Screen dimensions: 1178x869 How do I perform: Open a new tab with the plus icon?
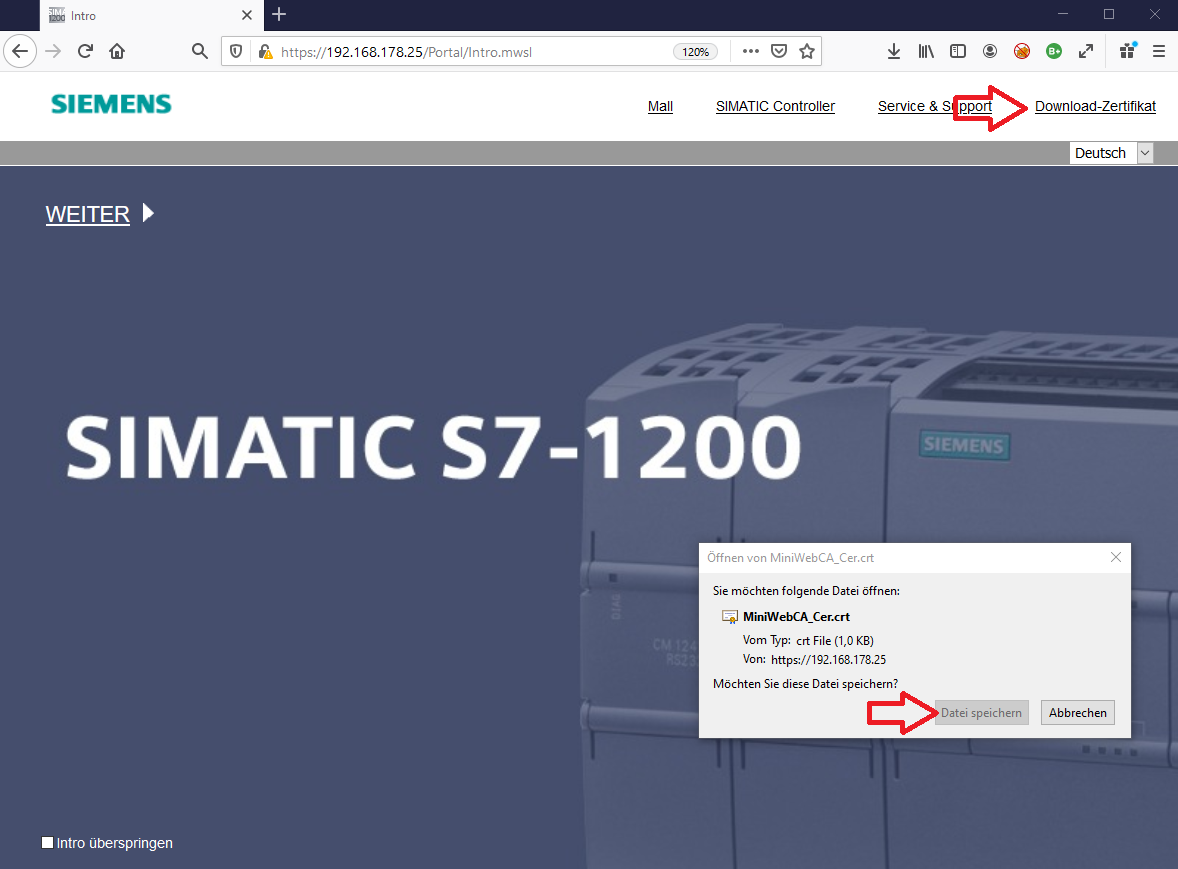[279, 14]
